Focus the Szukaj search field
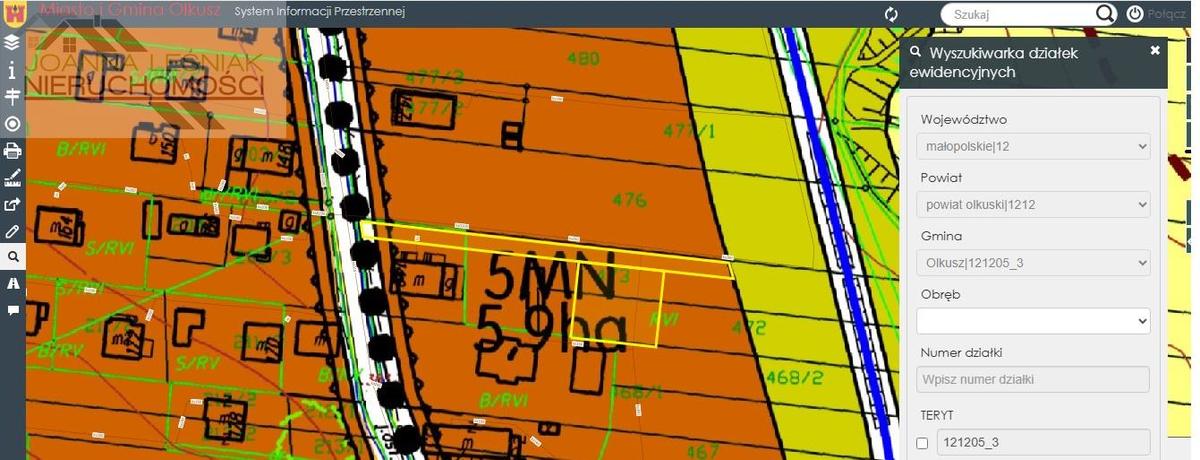Image resolution: width=1200 pixels, height=460 pixels. point(1017,14)
